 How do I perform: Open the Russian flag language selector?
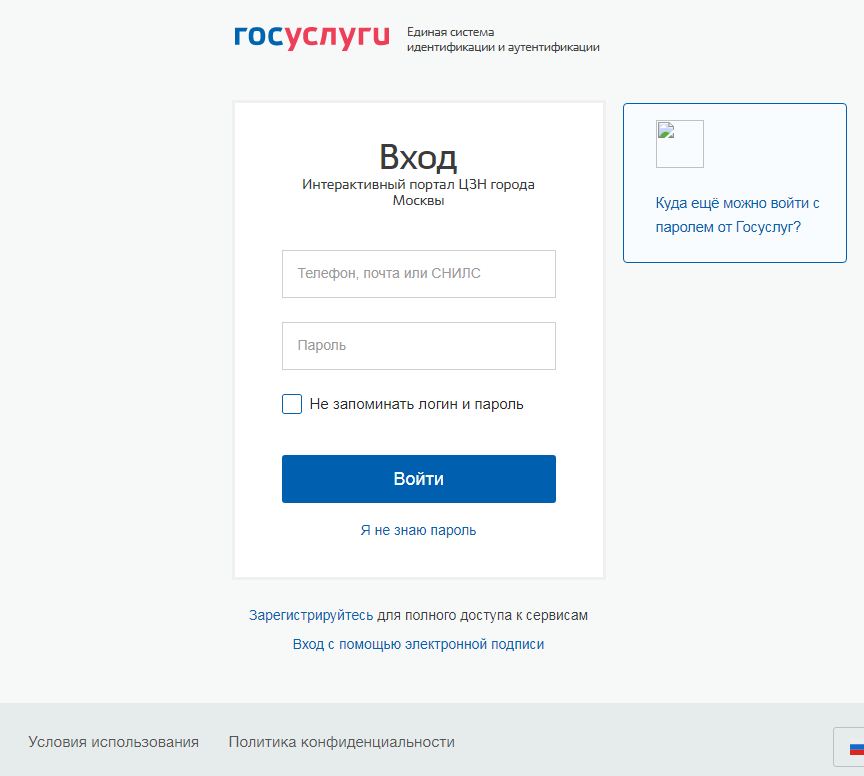850,747
